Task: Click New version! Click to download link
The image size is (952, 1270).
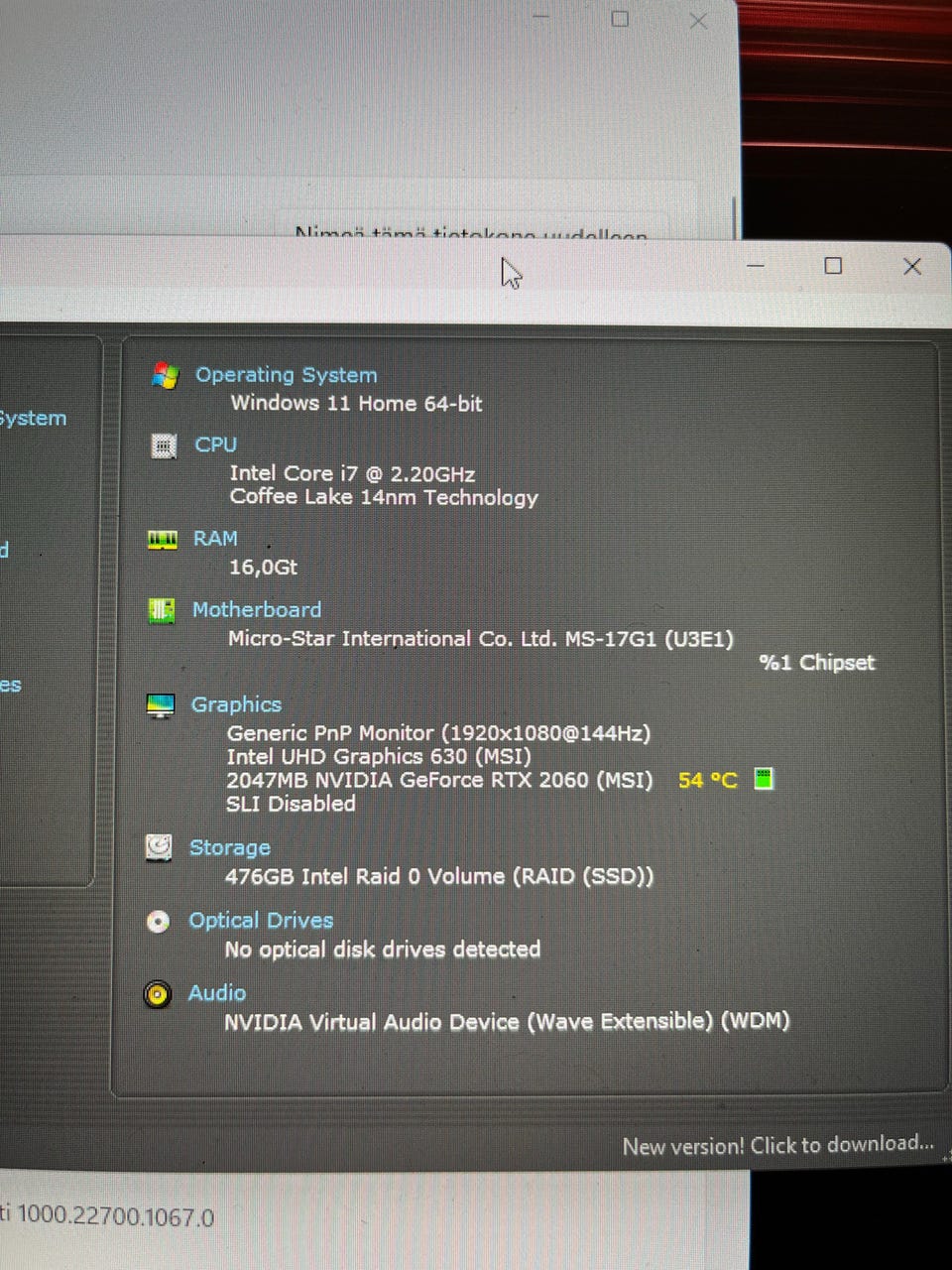Action: (x=777, y=1145)
